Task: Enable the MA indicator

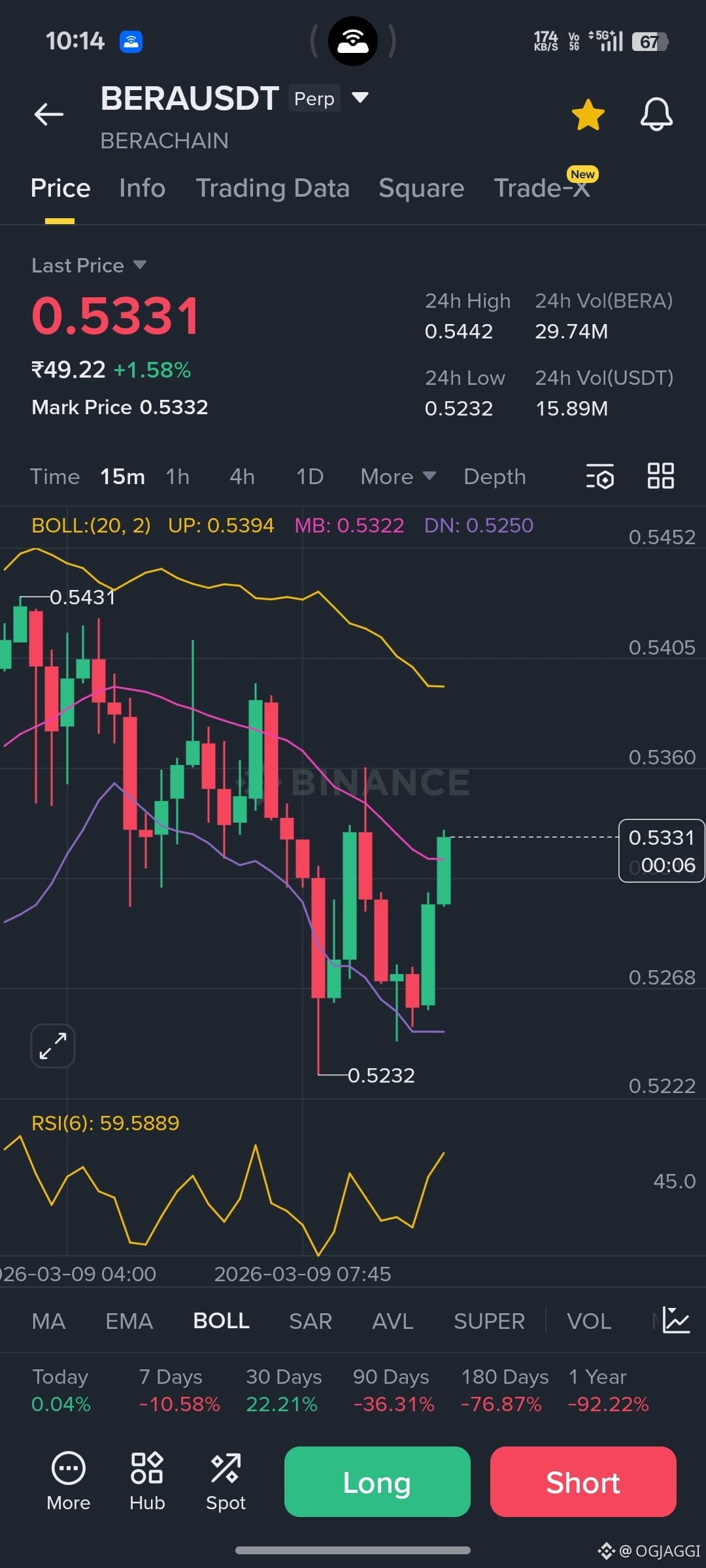Action: [48, 1321]
